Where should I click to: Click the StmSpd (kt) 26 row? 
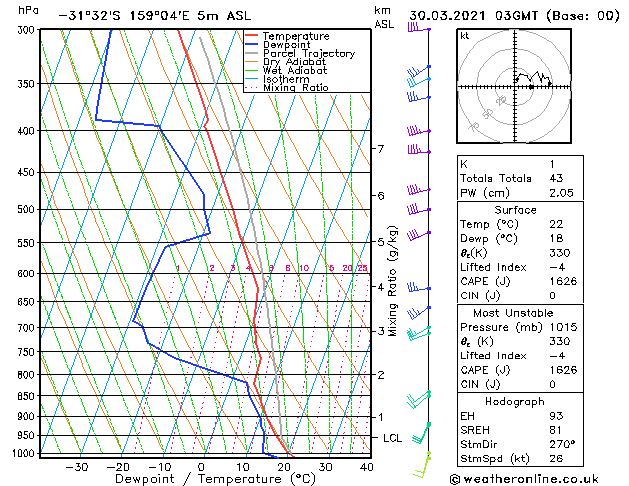(520, 459)
